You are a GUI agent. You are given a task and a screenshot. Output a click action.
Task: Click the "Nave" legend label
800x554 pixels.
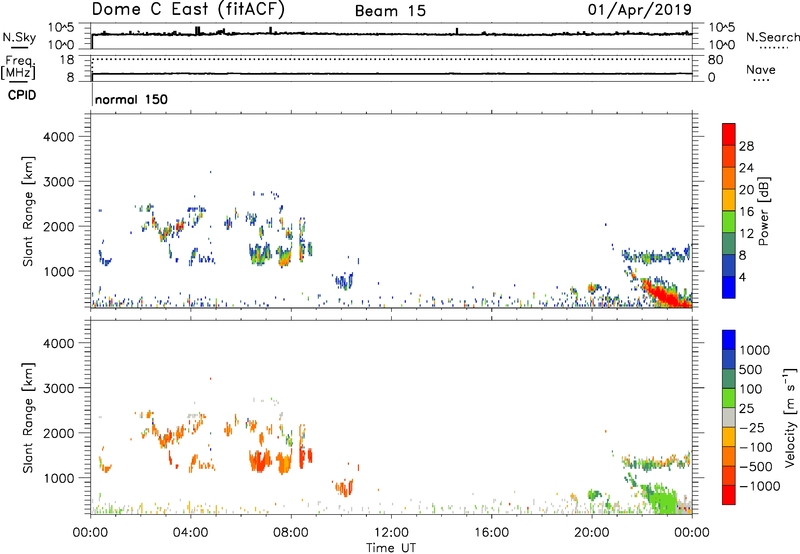click(x=760, y=69)
